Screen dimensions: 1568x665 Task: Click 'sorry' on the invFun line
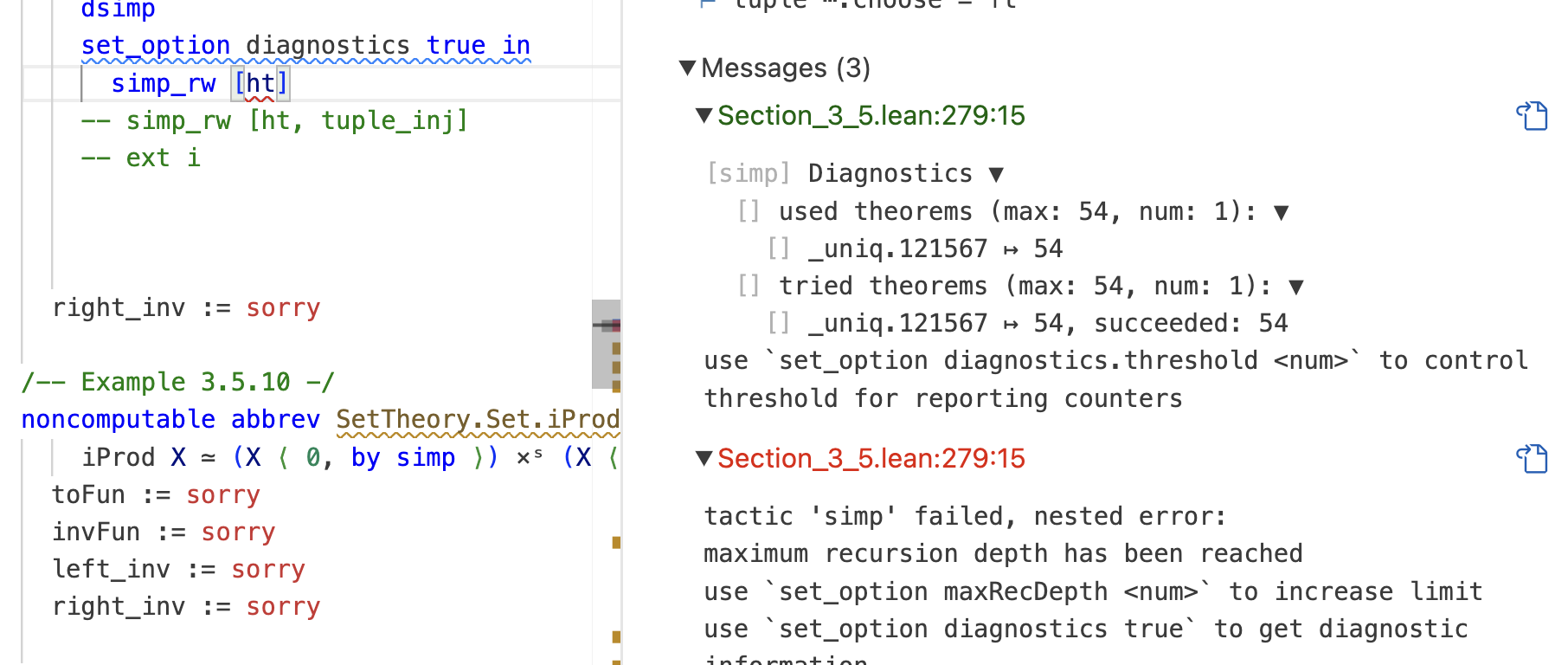click(238, 532)
